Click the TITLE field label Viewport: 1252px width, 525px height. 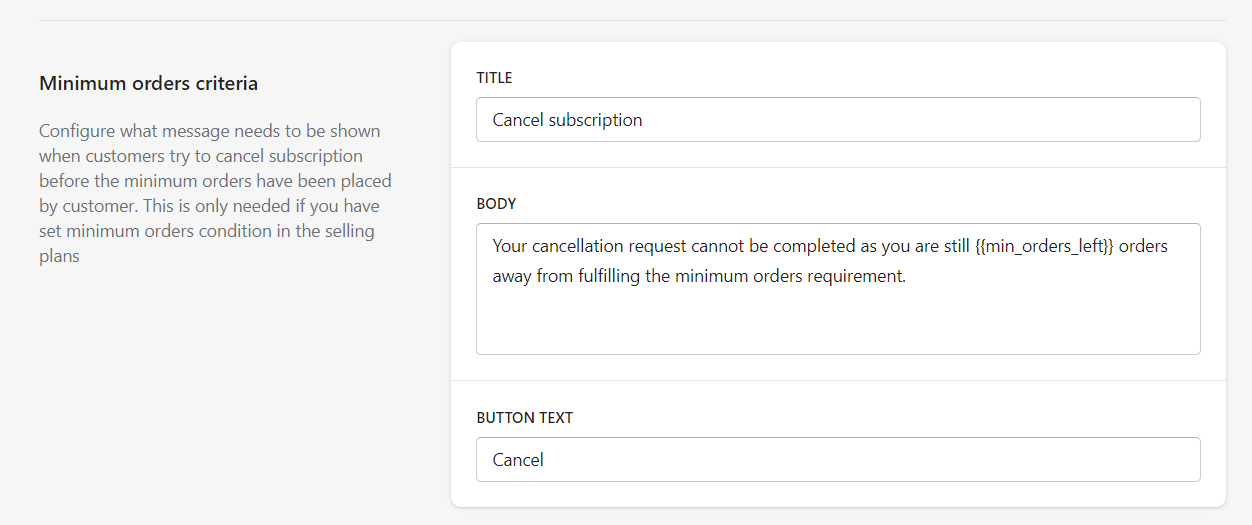(494, 78)
